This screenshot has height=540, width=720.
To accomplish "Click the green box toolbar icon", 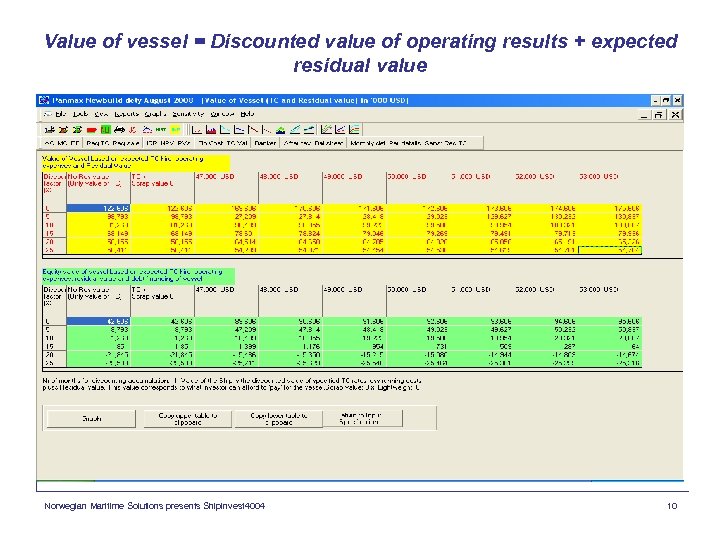I will tap(106, 129).
